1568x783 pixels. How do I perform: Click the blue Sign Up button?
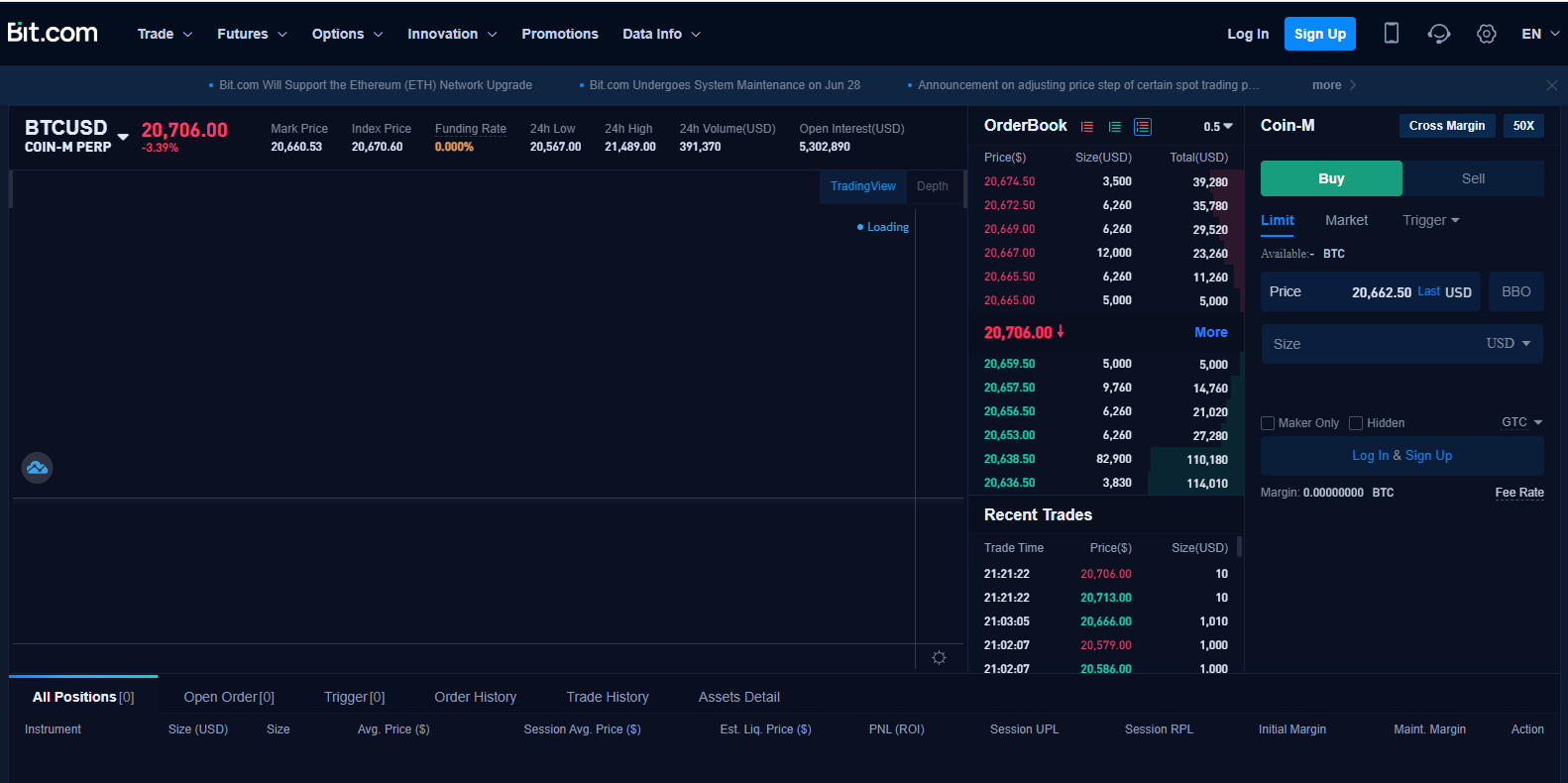point(1320,34)
